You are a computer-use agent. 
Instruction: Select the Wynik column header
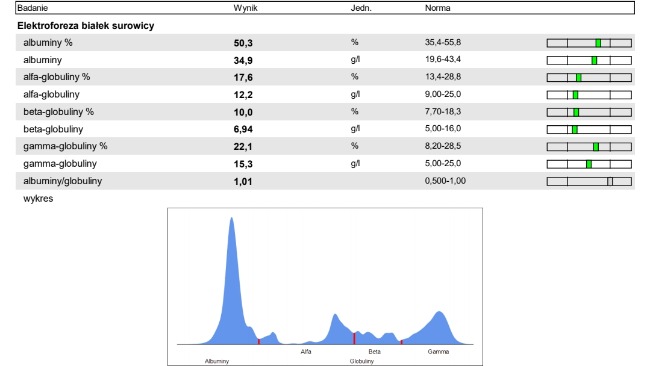coord(245,8)
